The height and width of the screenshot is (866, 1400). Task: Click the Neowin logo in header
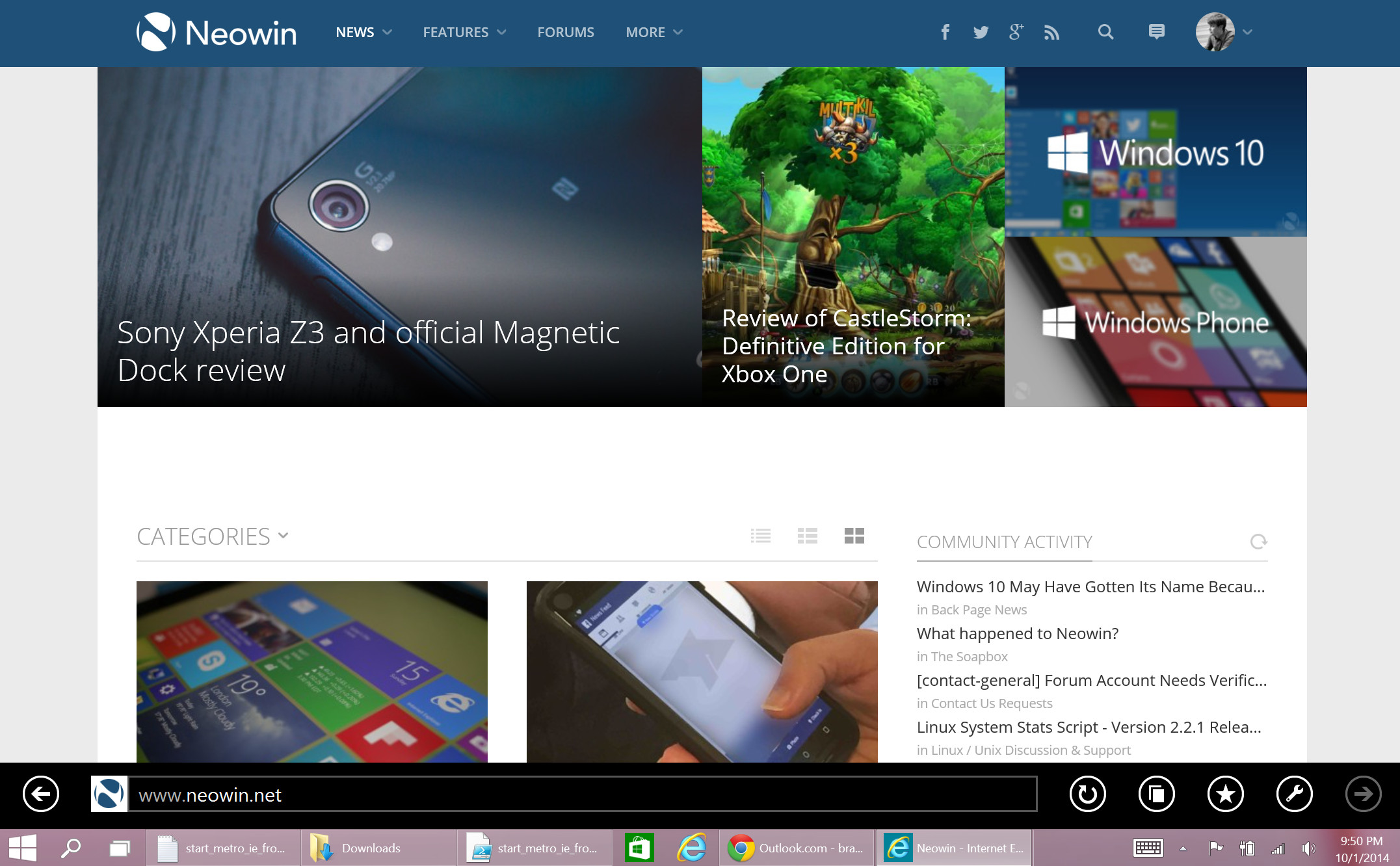pyautogui.click(x=217, y=32)
